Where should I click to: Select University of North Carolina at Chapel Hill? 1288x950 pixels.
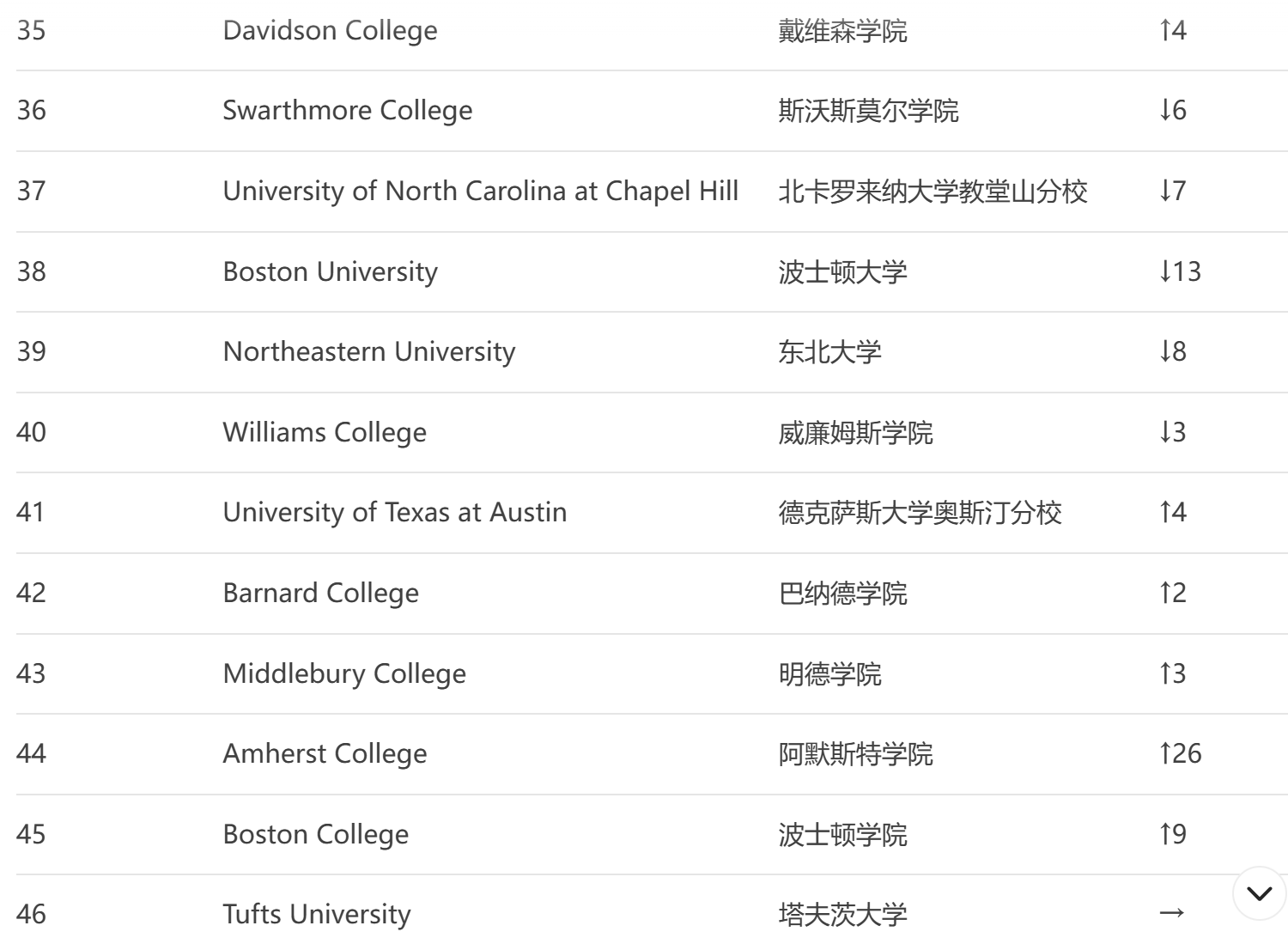click(480, 191)
